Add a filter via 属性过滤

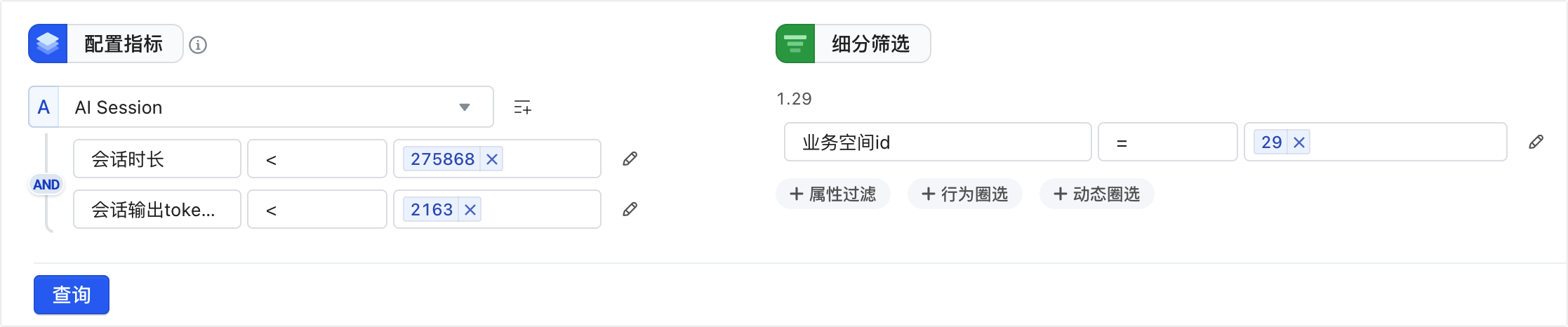(x=833, y=194)
